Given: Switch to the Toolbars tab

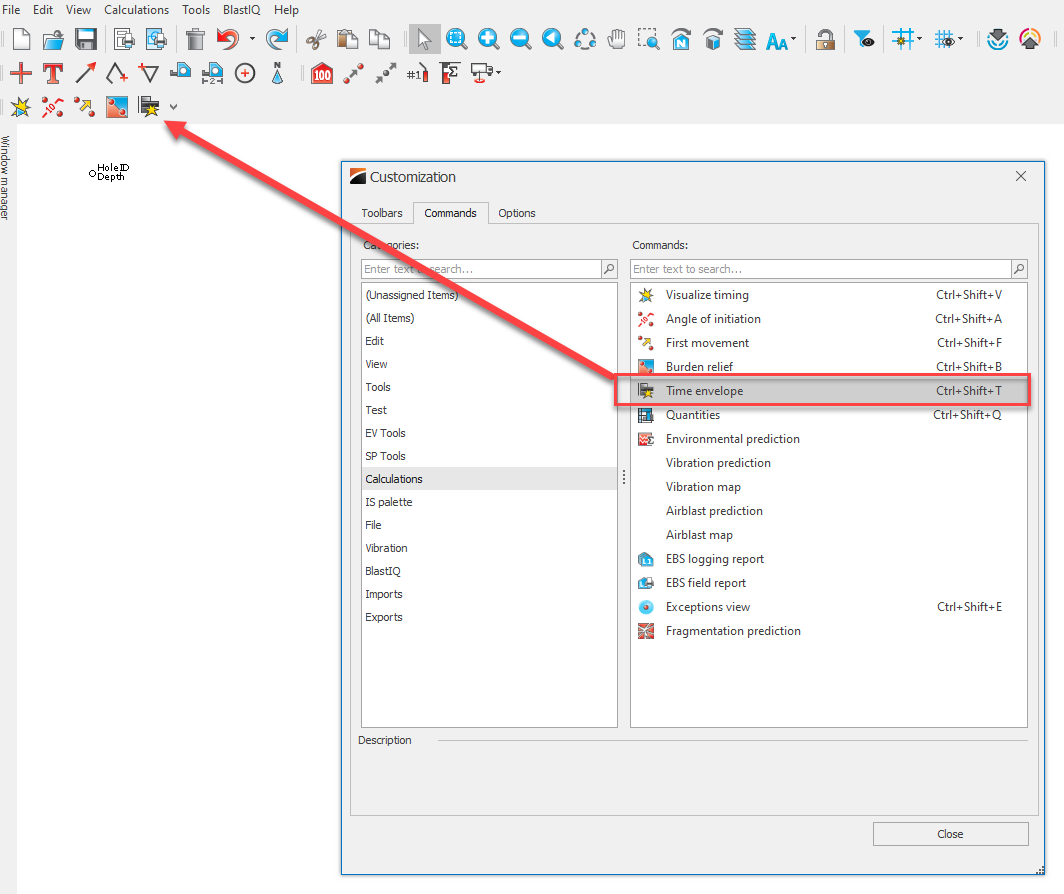Looking at the screenshot, I should click(x=382, y=213).
